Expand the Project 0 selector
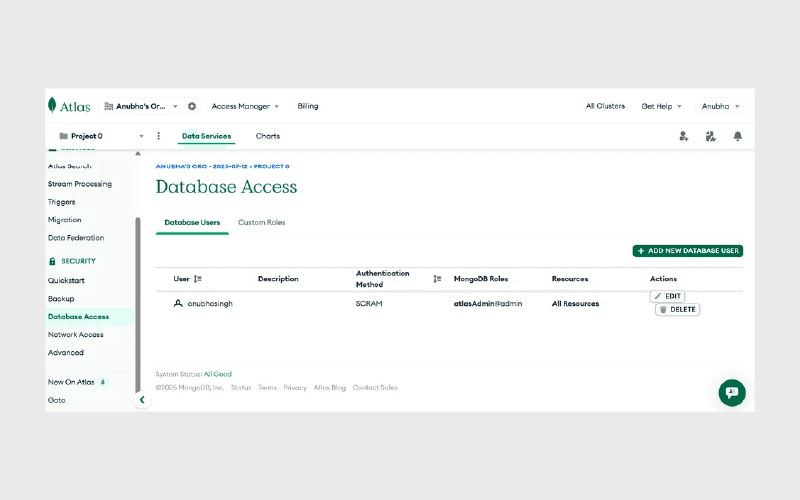This screenshot has width=800, height=500. 141,136
